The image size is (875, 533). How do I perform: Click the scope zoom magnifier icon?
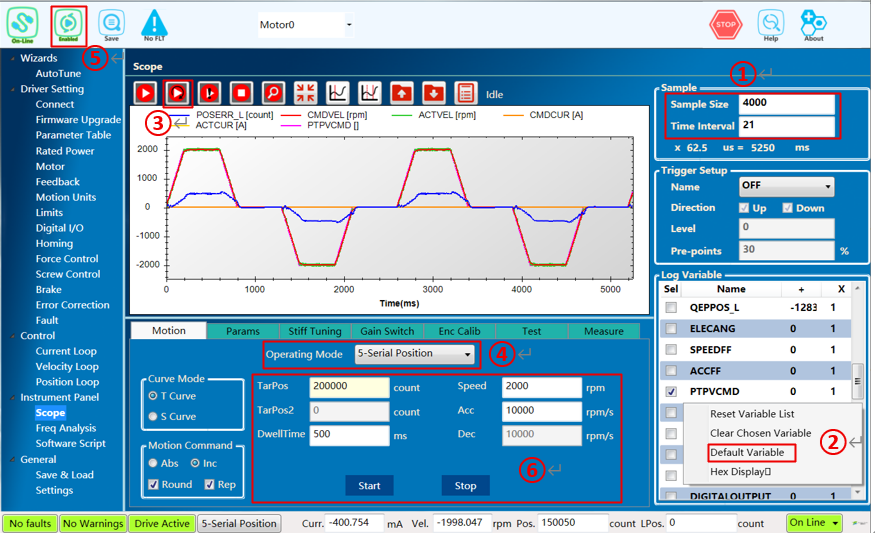[x=273, y=93]
